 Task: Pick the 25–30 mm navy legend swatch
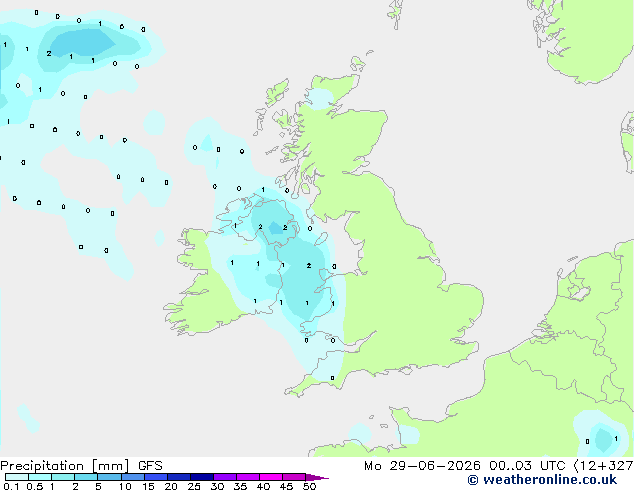point(202,477)
